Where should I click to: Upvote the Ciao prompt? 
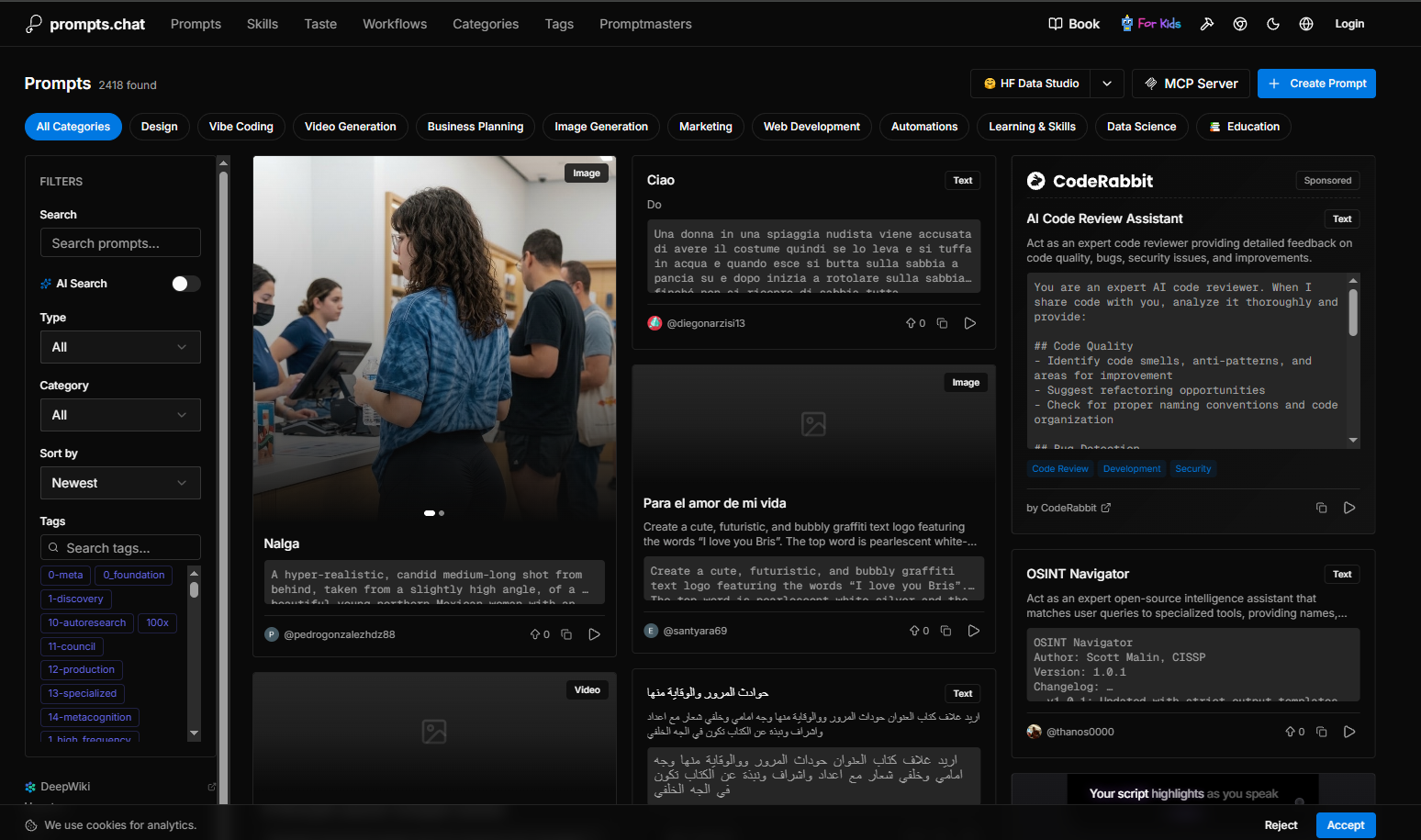click(x=915, y=323)
